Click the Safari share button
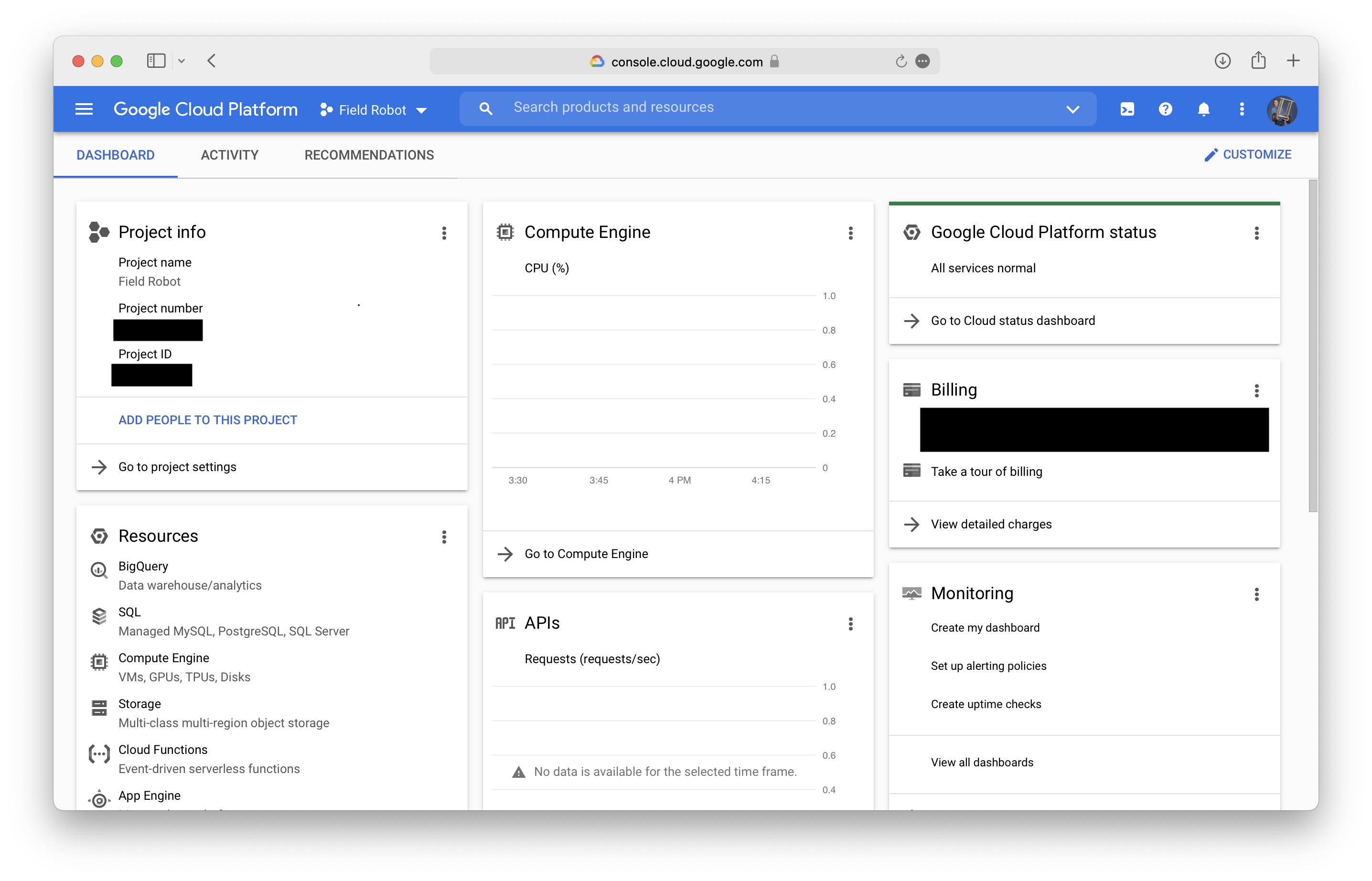Screen dimensions: 1372x881 tap(1258, 60)
